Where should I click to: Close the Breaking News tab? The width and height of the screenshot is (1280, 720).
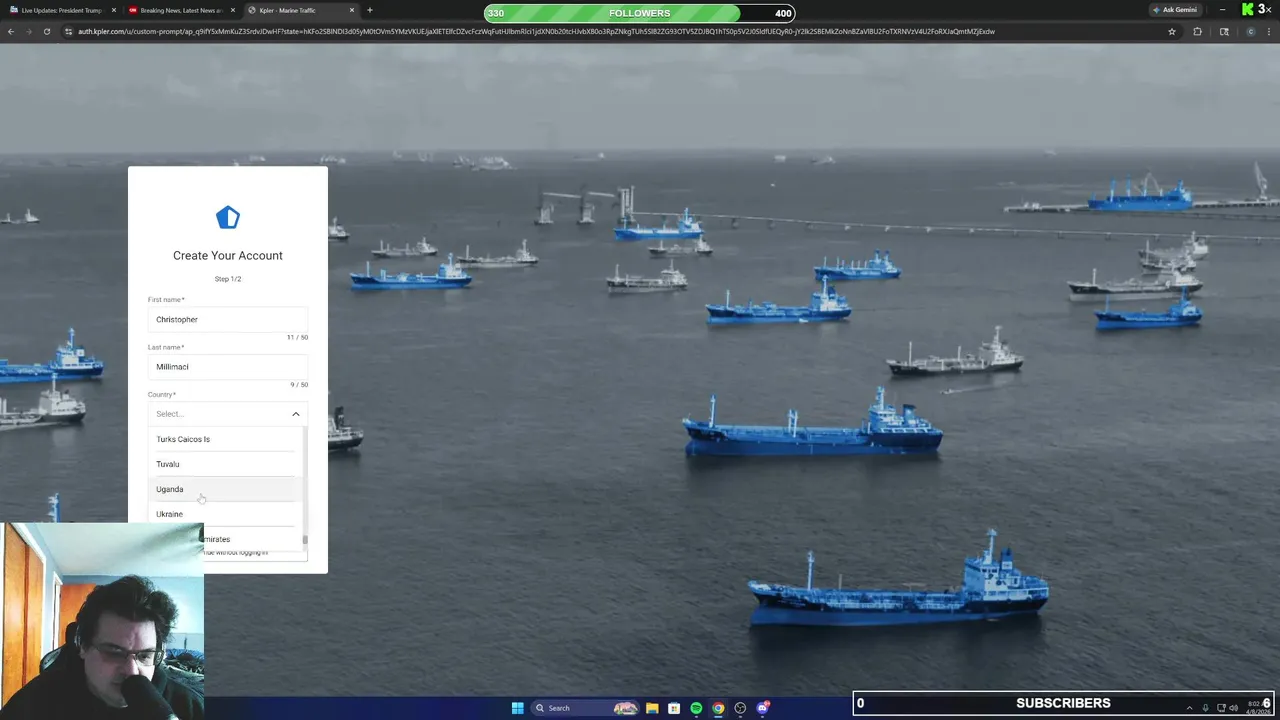point(233,10)
